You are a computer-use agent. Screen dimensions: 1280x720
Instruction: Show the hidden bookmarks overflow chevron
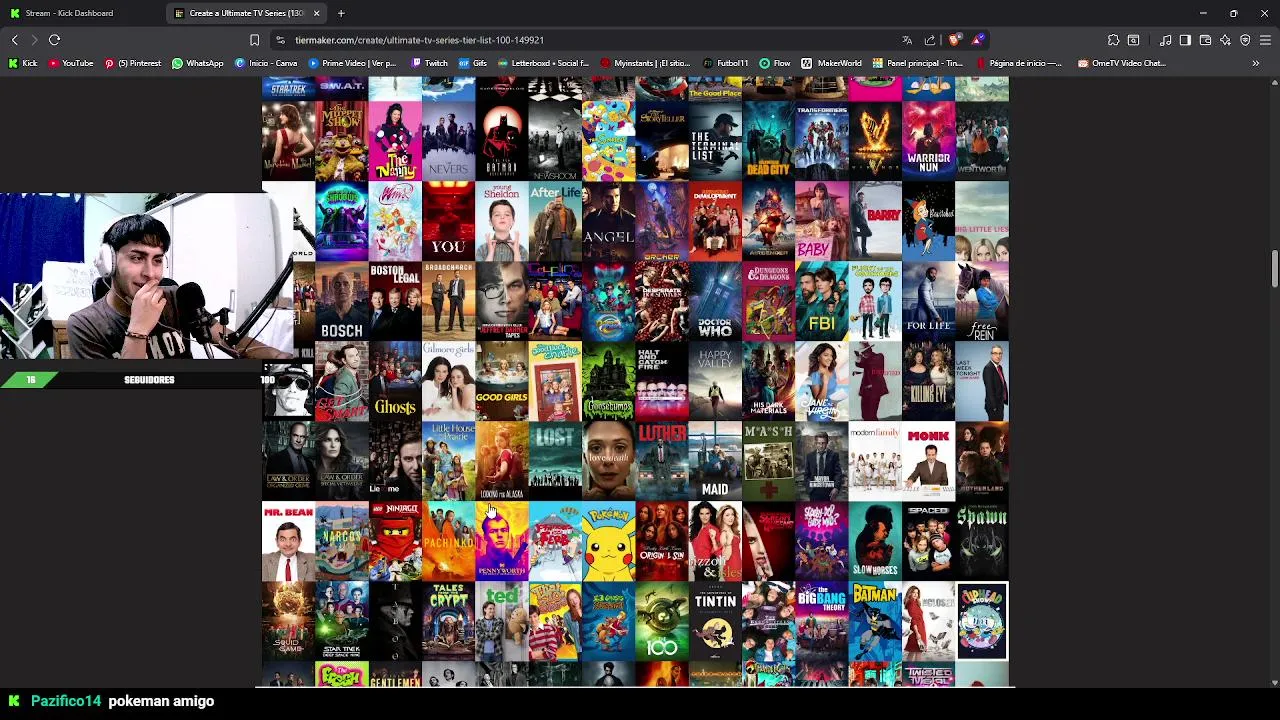click(1255, 63)
